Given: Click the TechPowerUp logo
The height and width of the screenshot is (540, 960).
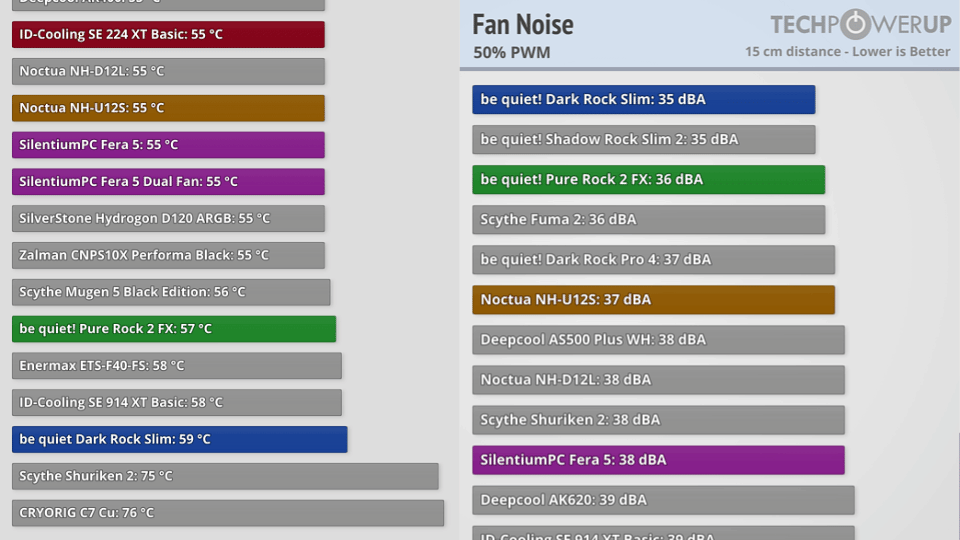Looking at the screenshot, I should (x=860, y=24).
